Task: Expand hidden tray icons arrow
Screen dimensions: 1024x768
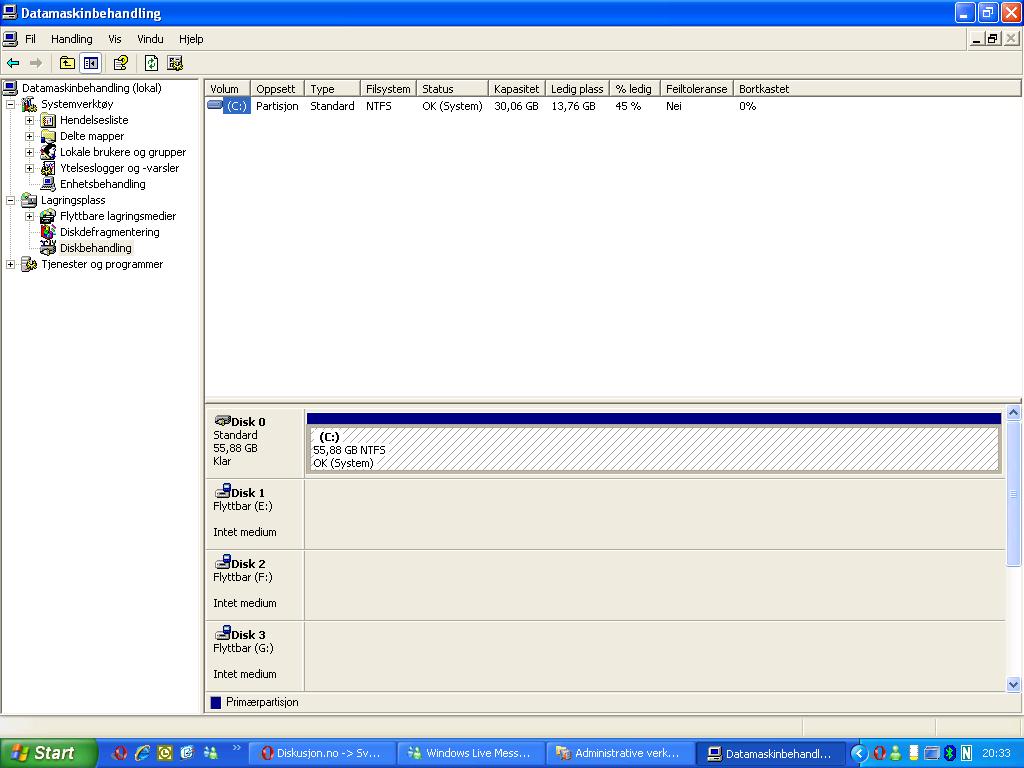Action: coord(859,754)
